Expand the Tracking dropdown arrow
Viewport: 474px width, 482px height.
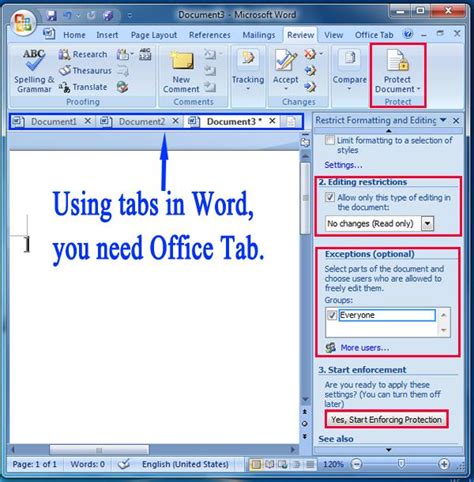[x=248, y=89]
